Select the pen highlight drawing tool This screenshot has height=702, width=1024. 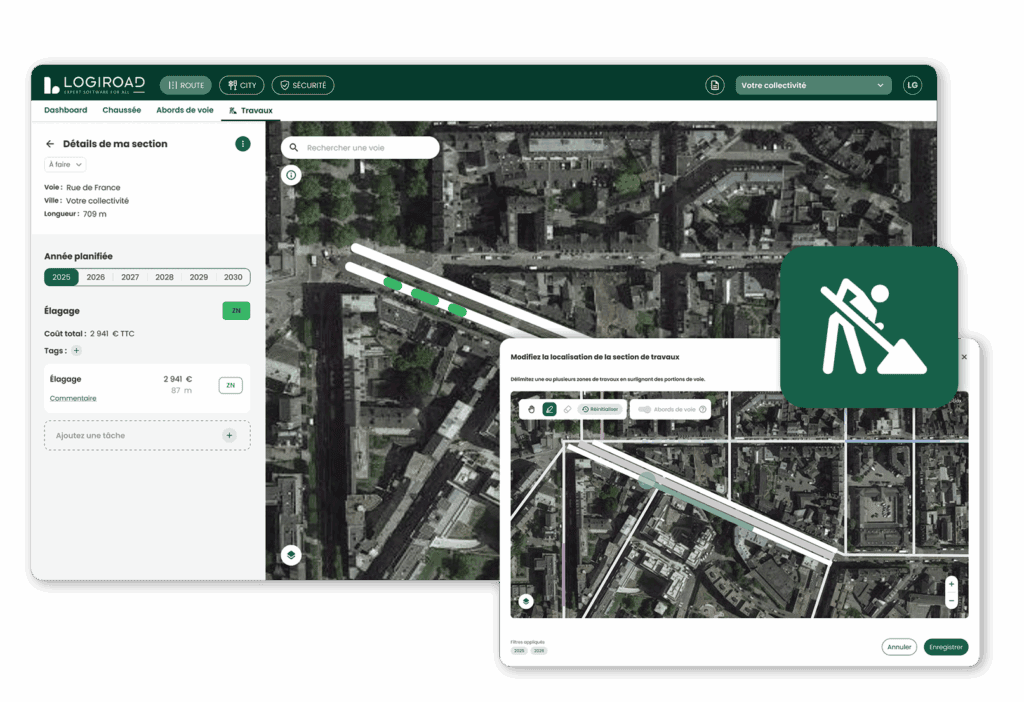[x=549, y=409]
